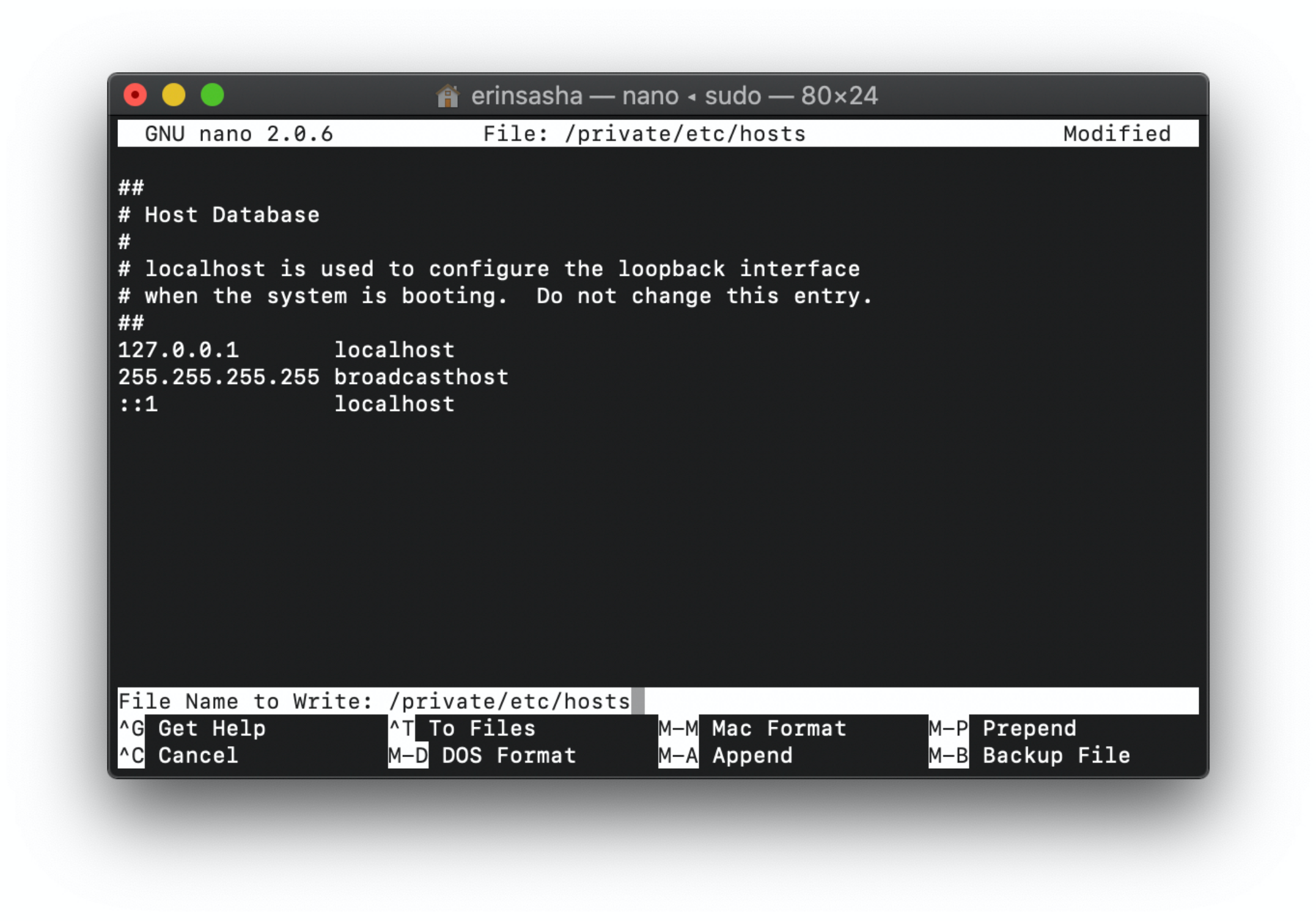Click the M-P Prepend option
Screen dimensions: 1316x921
(x=1002, y=728)
